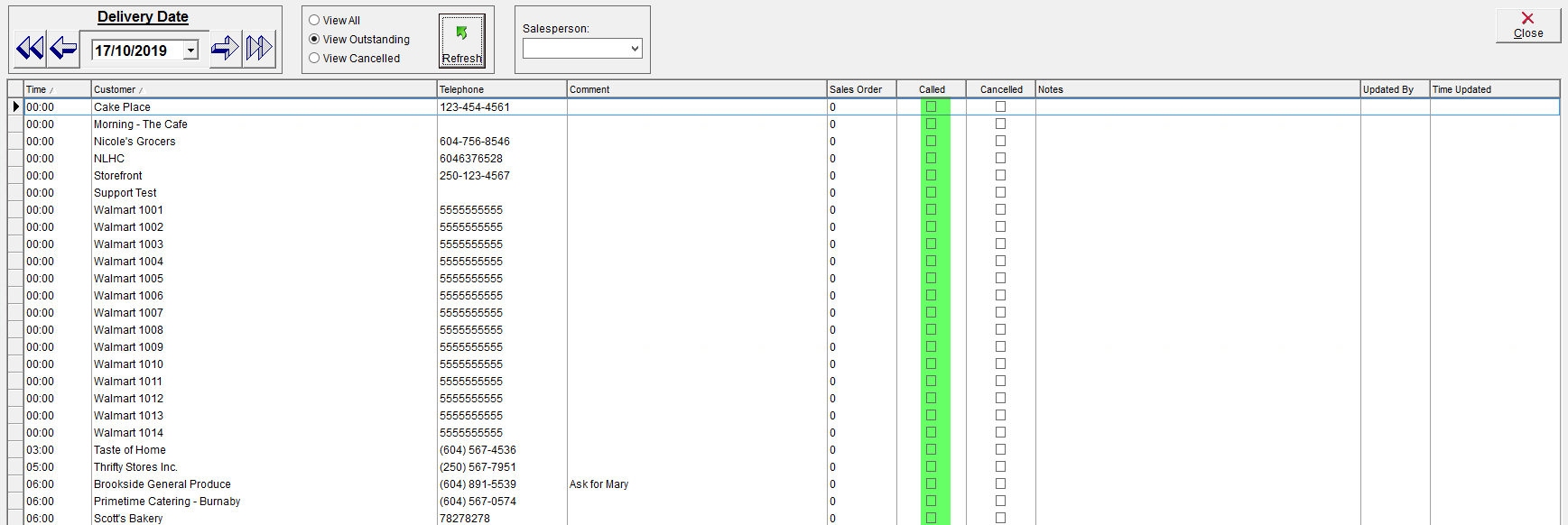The image size is (1568, 525).
Task: Select customer Nicole's Grocers
Action: [x=264, y=141]
